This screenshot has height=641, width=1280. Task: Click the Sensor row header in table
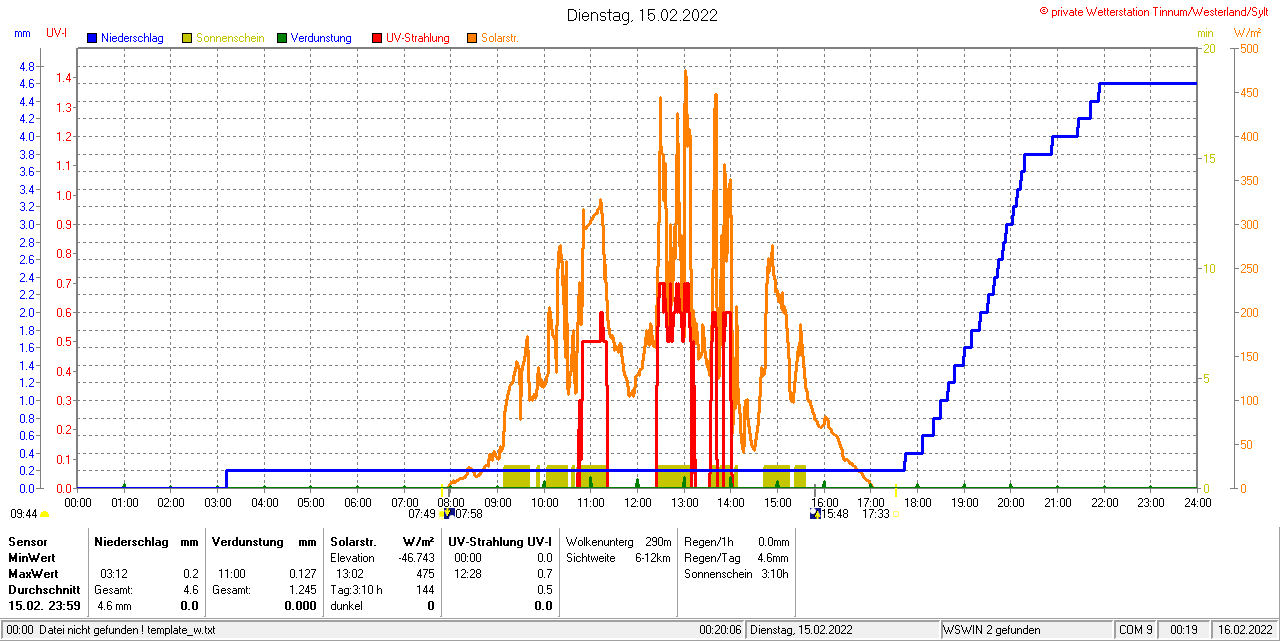pyautogui.click(x=27, y=541)
